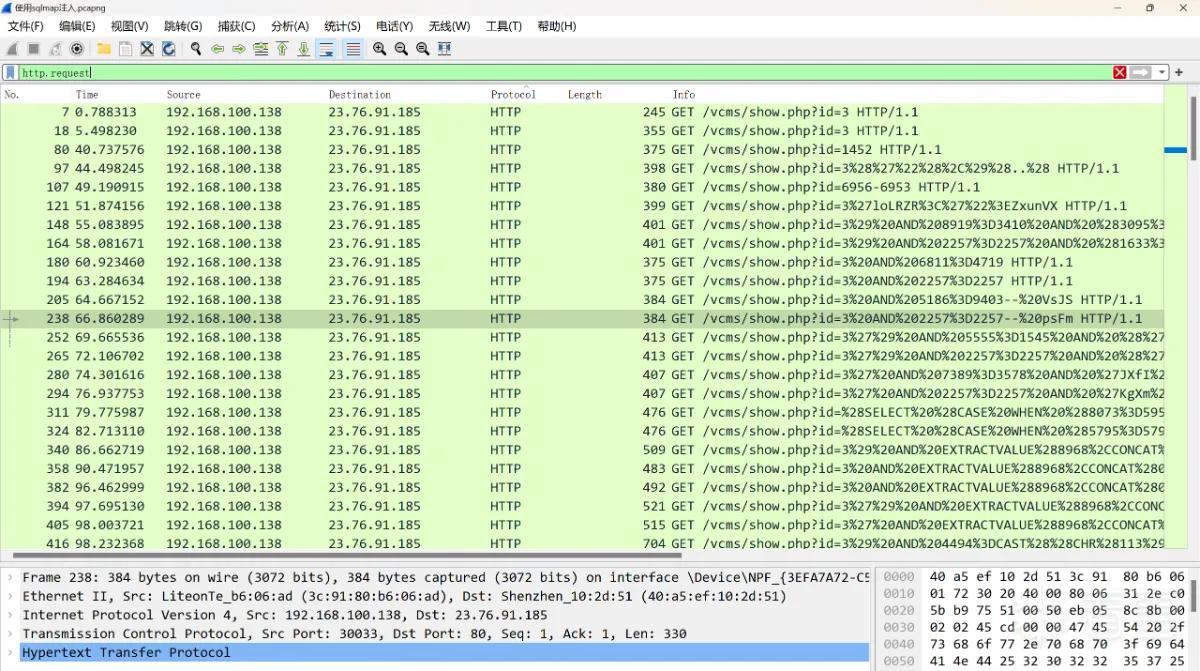The image size is (1200, 671).
Task: Jump to the first packet
Action: point(282,48)
